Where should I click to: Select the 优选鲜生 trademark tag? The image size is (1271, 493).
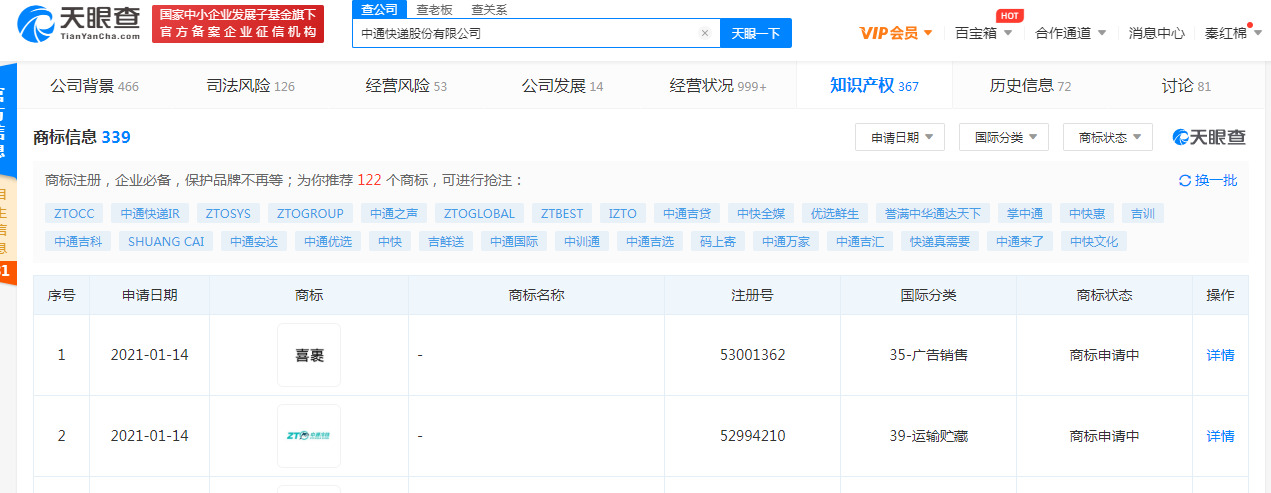835,213
